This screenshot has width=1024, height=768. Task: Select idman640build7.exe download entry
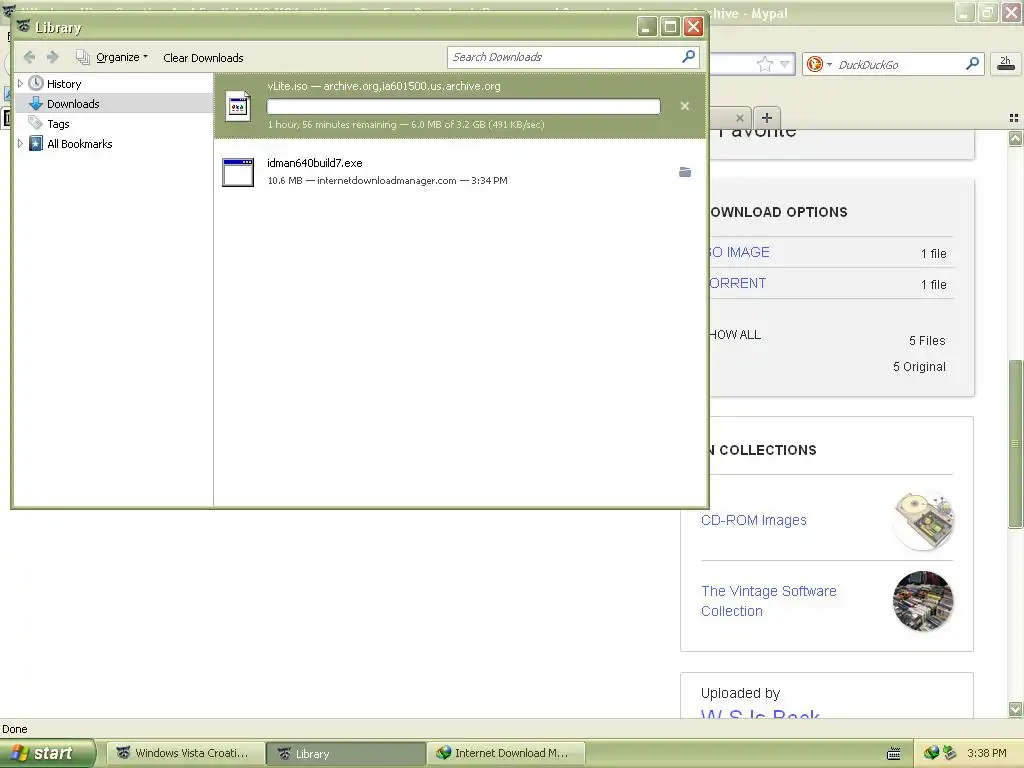(x=460, y=172)
